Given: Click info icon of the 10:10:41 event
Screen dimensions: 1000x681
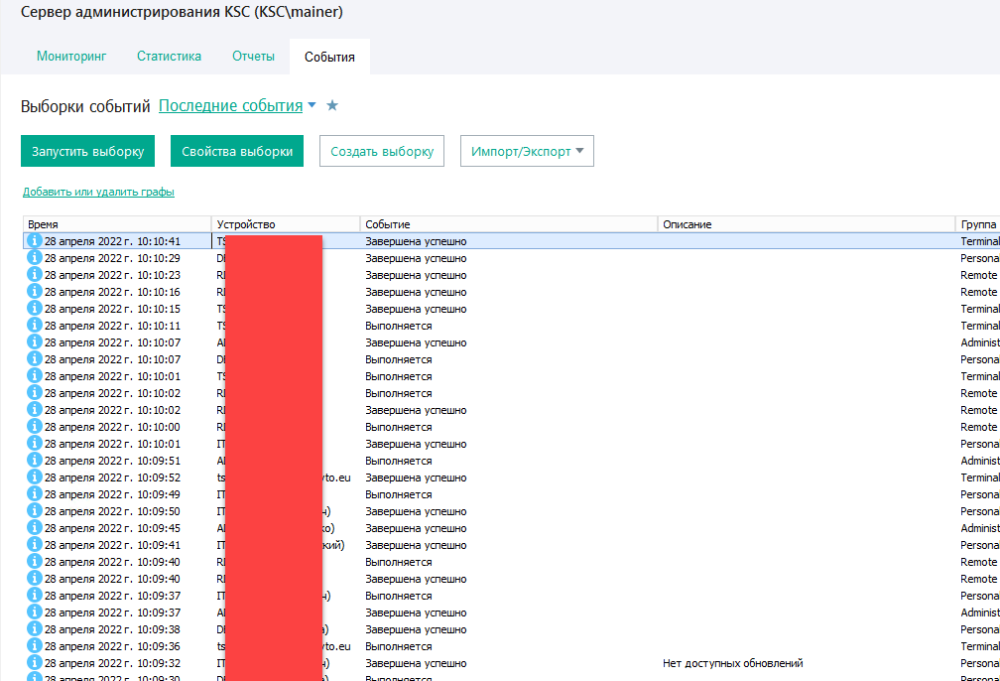Looking at the screenshot, I should point(34,241).
